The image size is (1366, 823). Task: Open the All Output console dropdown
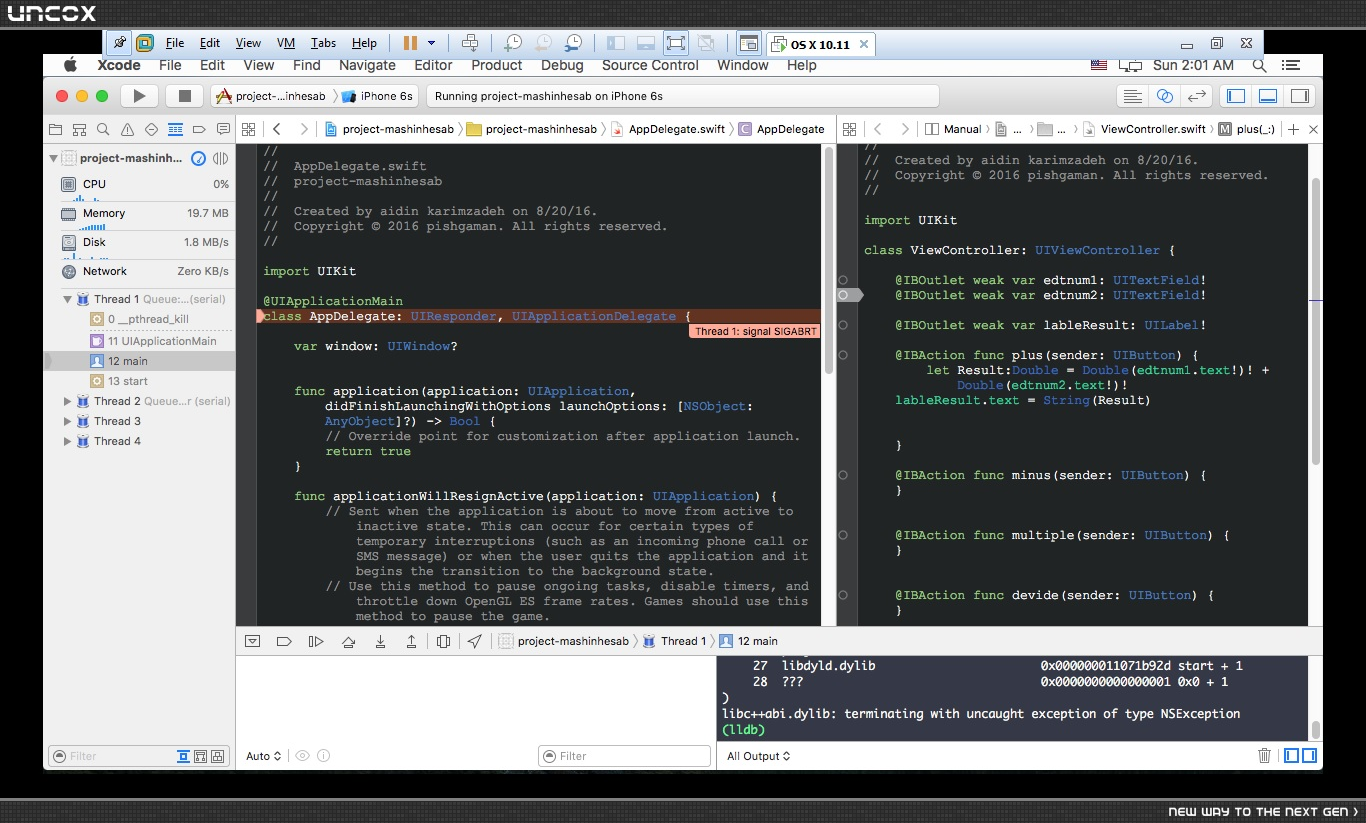tap(758, 756)
